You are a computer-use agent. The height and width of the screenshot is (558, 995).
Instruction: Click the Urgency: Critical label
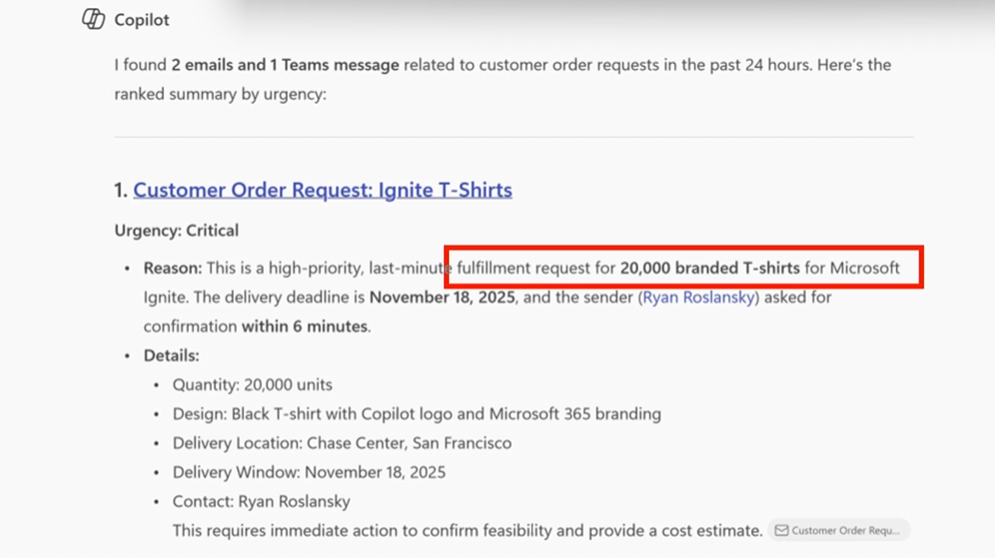pos(176,230)
